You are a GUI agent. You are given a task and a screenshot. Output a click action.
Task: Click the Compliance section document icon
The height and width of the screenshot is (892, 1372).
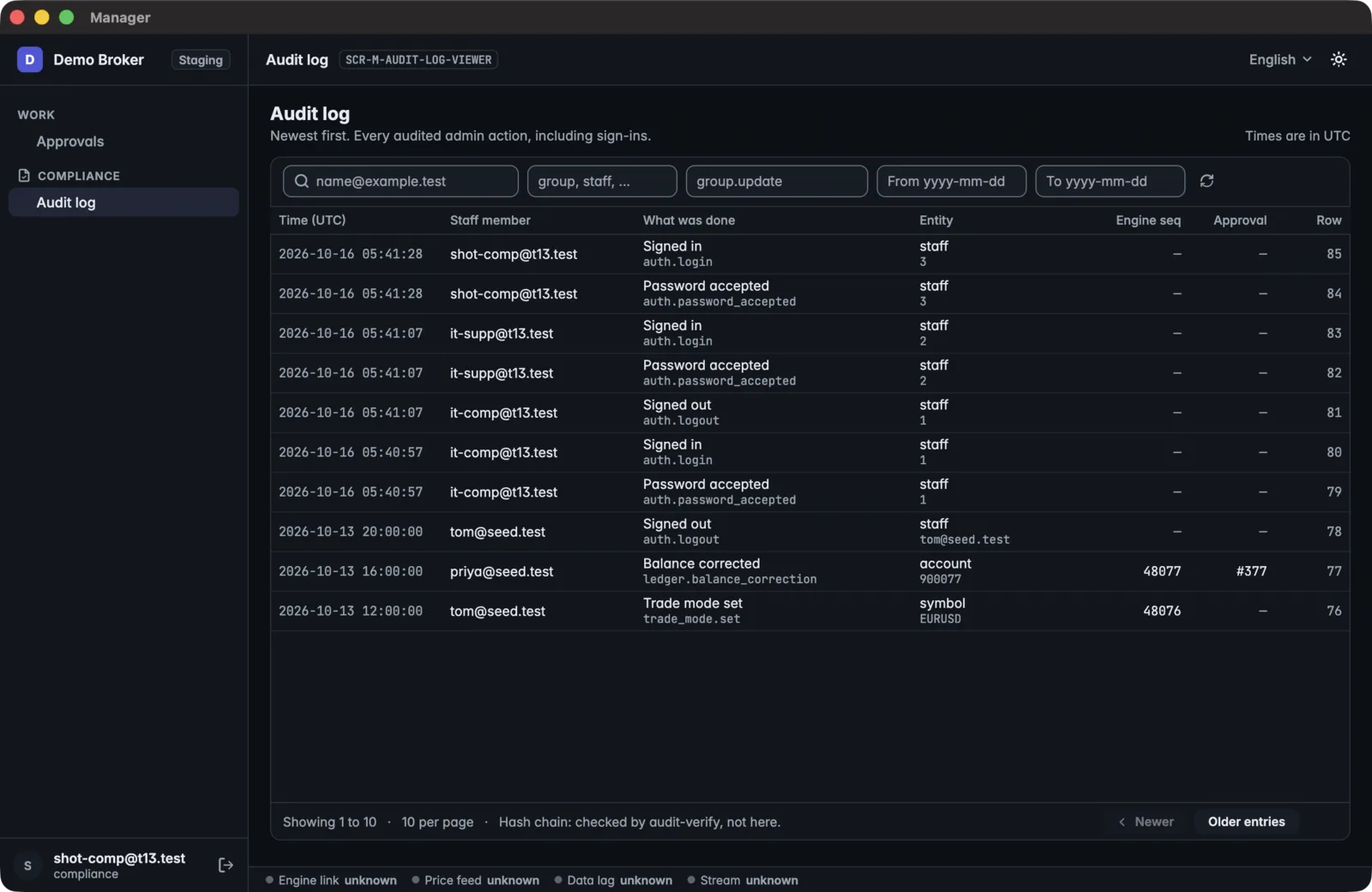point(24,175)
